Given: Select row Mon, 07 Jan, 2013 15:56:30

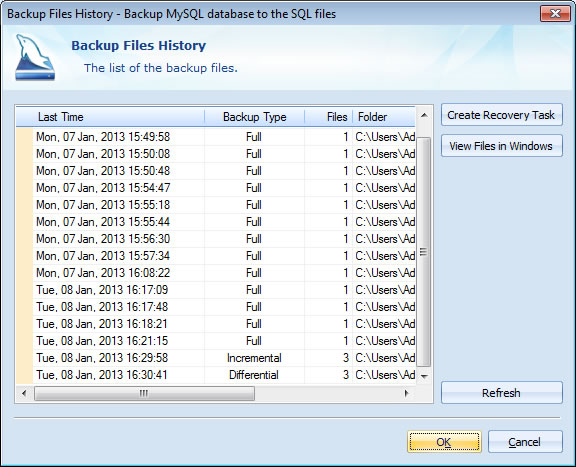Looking at the screenshot, I should (216, 239).
